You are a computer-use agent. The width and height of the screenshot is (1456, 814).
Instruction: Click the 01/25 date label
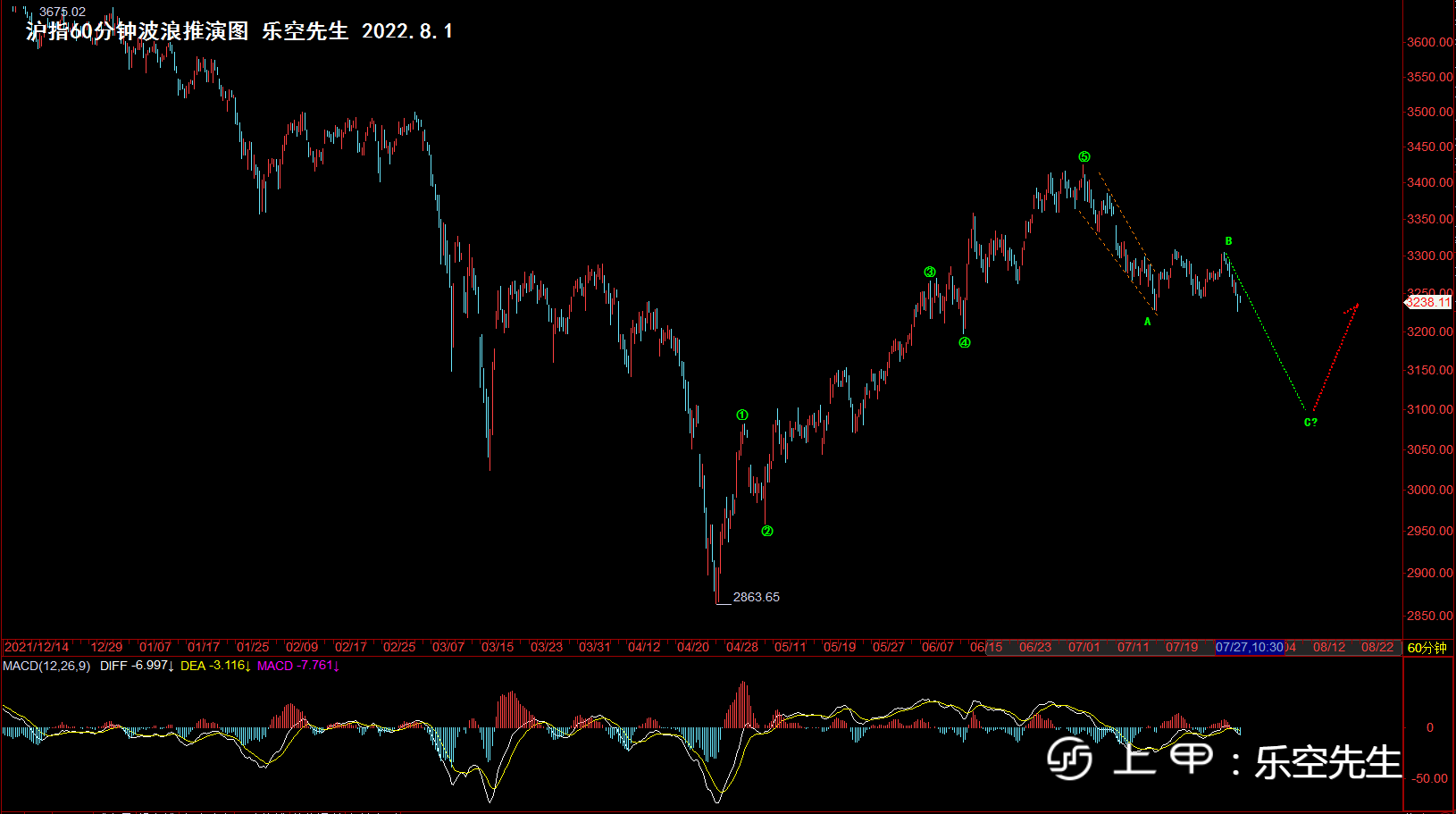[x=253, y=647]
